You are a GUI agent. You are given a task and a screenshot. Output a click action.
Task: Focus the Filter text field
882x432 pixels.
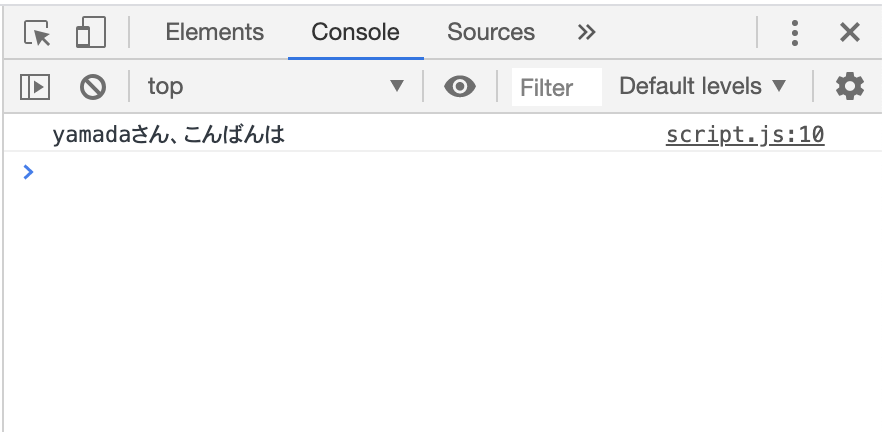[x=556, y=87]
